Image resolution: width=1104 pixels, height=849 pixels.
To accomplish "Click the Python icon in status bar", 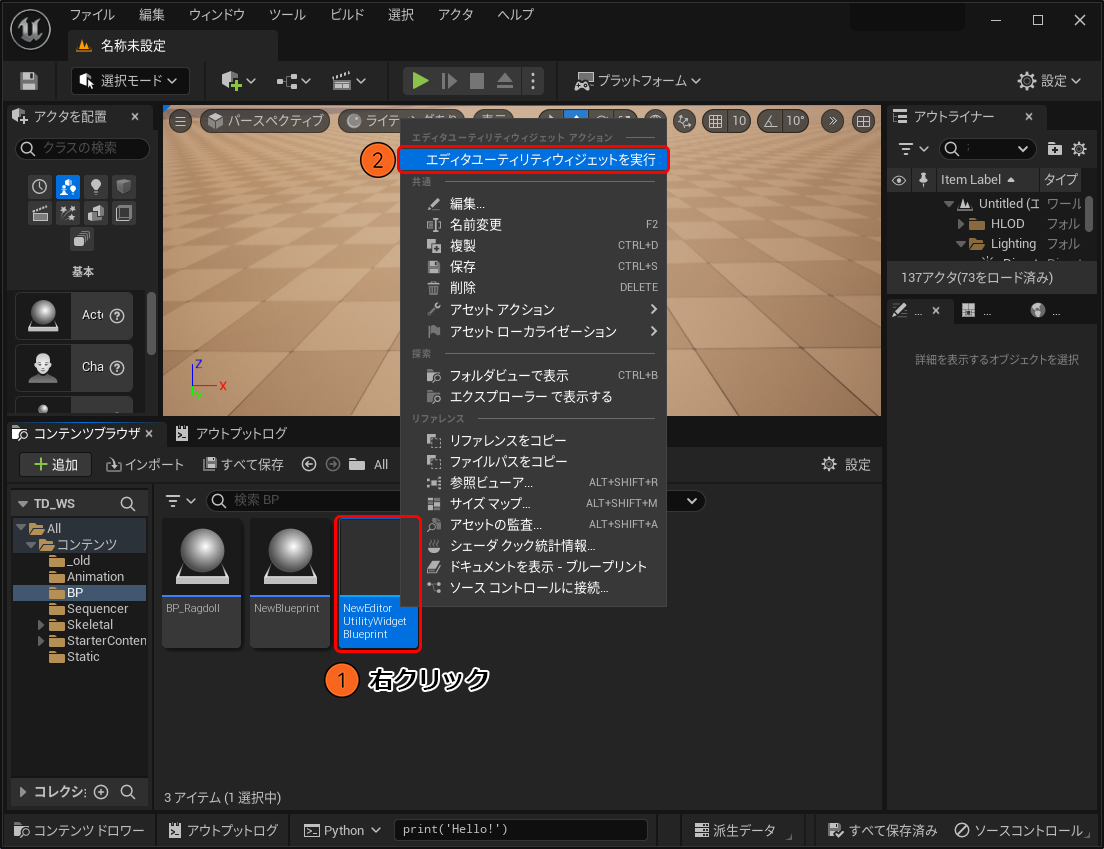I will [x=313, y=830].
